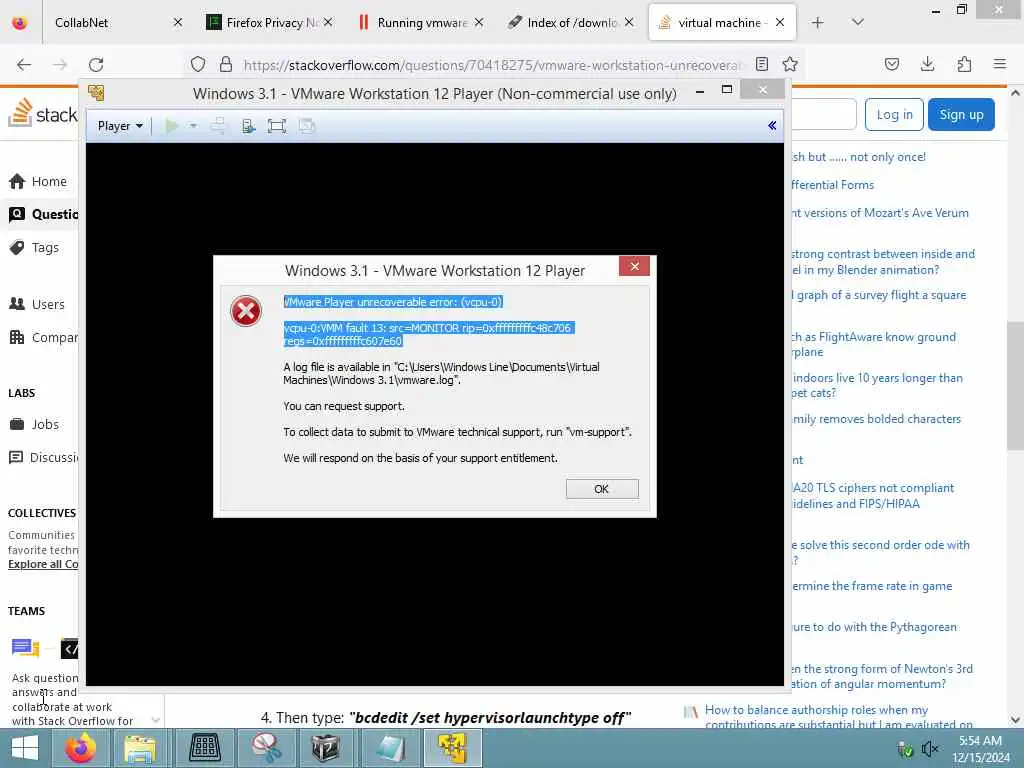
Task: Select the highlighted vcpu-0 VMM fault text
Action: (428, 334)
